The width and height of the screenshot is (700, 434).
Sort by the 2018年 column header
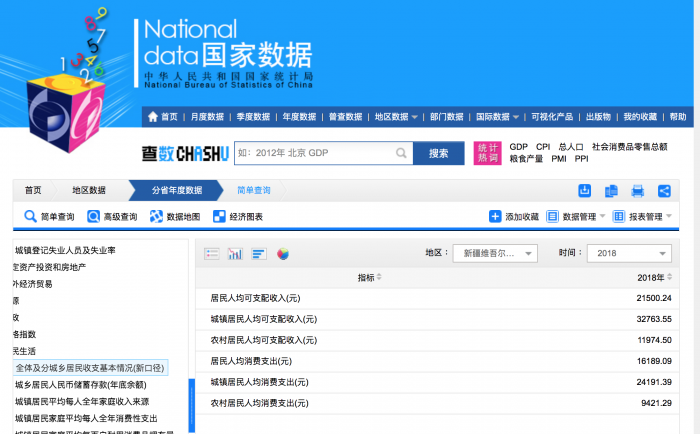tap(653, 278)
